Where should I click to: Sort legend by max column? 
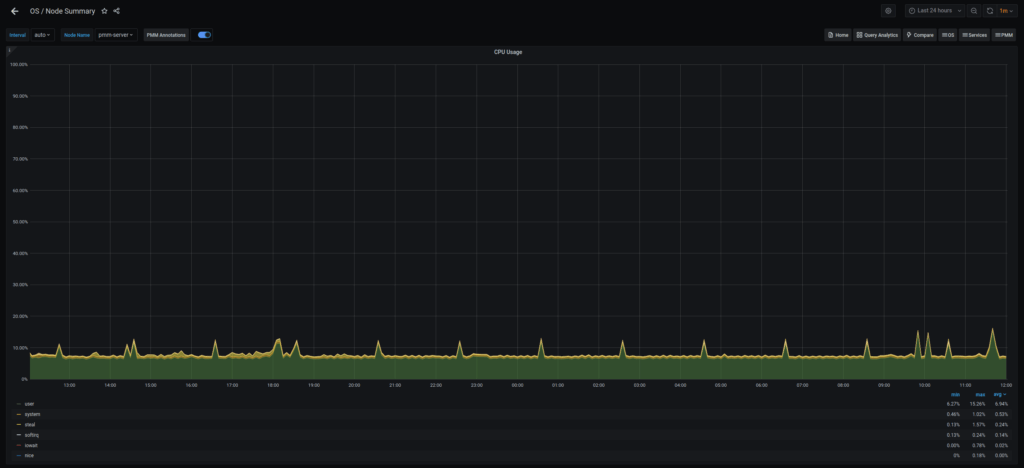(x=980, y=394)
